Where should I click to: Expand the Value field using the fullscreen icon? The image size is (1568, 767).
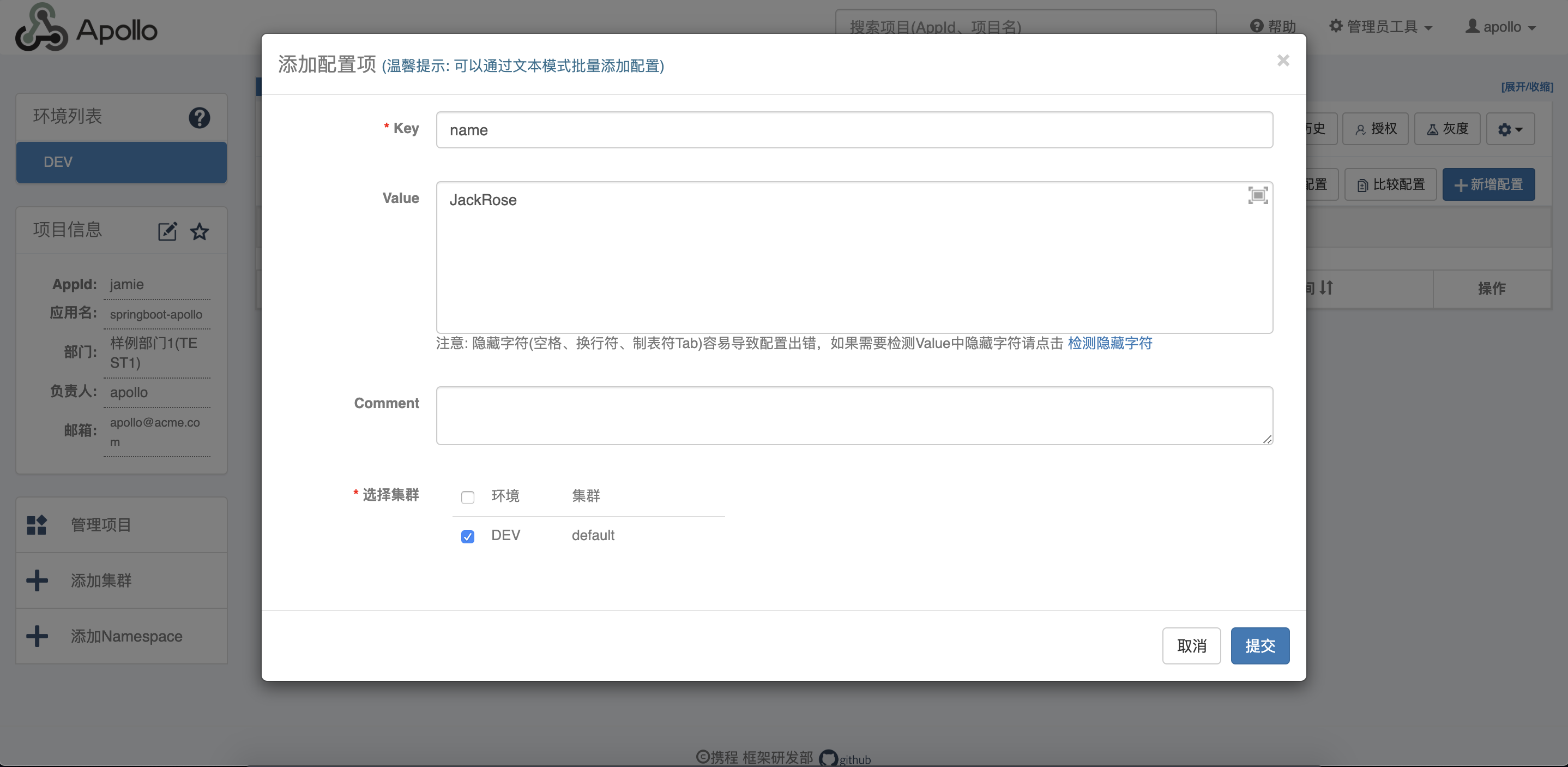tap(1258, 195)
